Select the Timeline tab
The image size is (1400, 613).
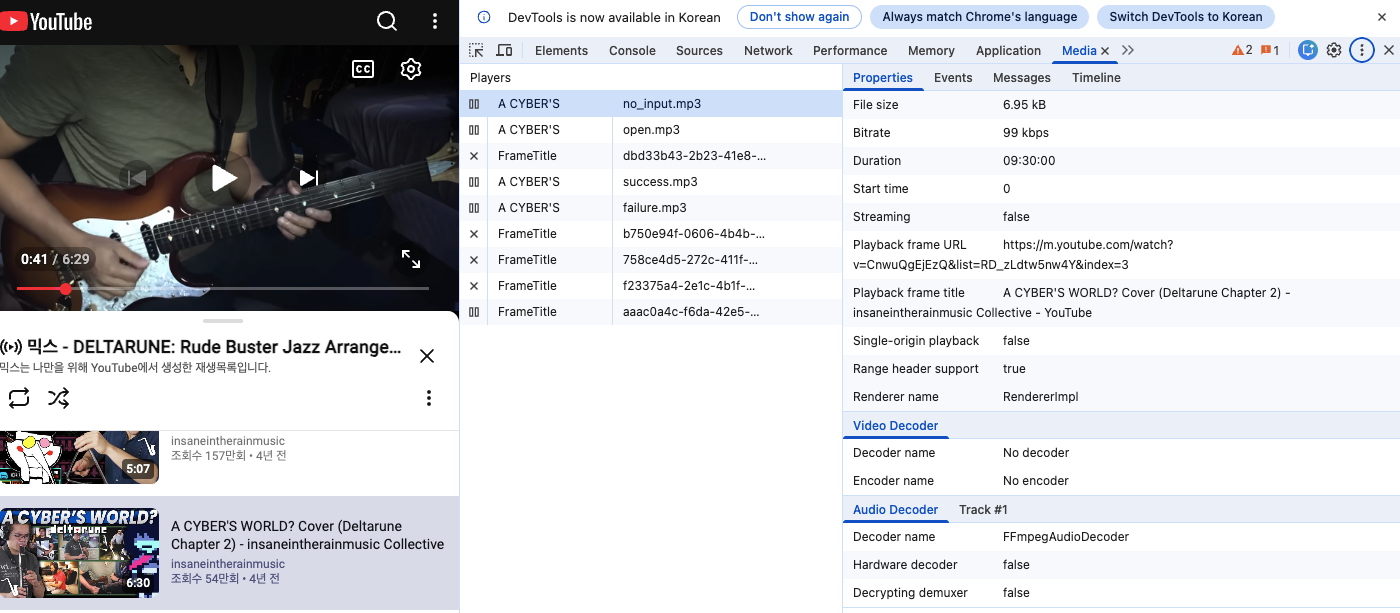[x=1096, y=77]
